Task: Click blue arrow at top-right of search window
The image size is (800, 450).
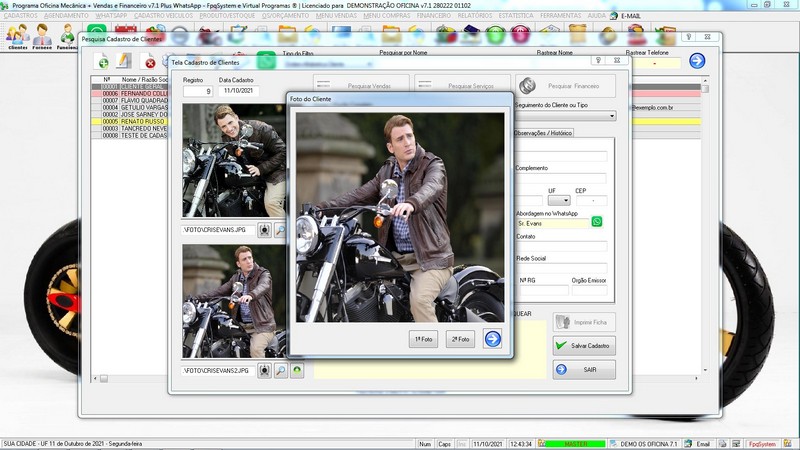Action: 697,61
